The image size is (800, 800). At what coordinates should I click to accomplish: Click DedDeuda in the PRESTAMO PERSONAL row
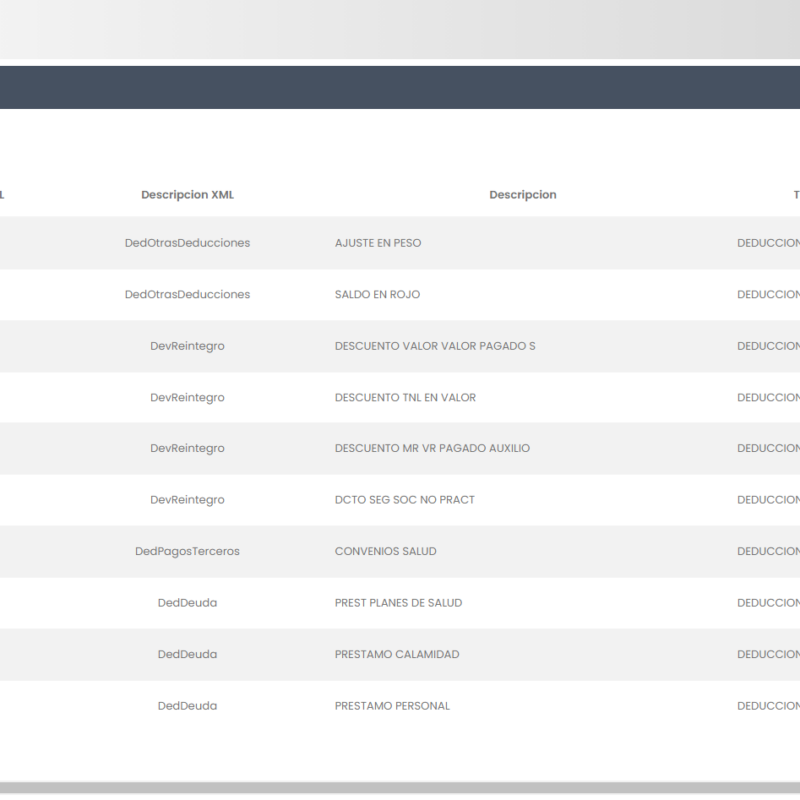tap(187, 706)
